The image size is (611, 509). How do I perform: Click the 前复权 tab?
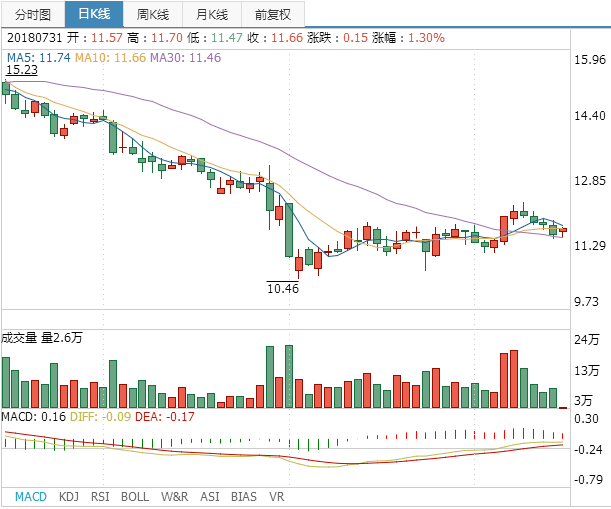[273, 14]
